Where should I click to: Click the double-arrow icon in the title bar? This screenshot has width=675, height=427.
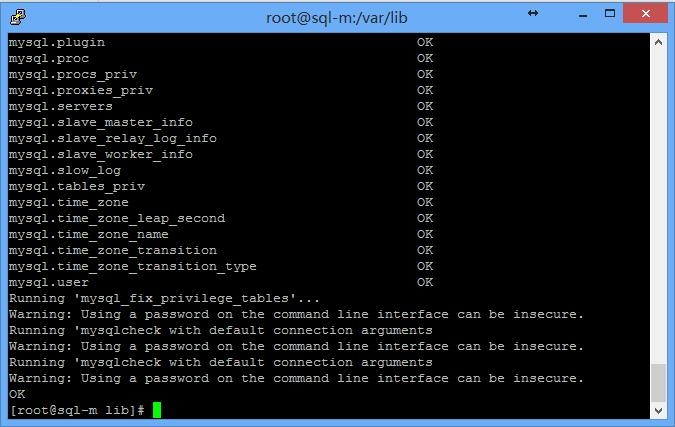[x=533, y=13]
